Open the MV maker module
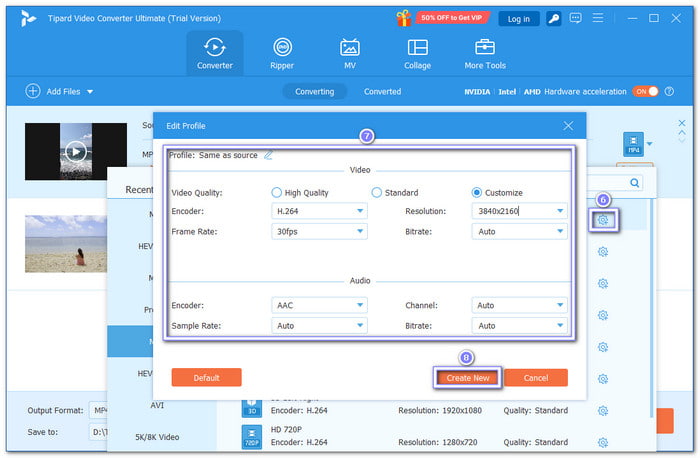The image size is (700, 458). coord(350,53)
